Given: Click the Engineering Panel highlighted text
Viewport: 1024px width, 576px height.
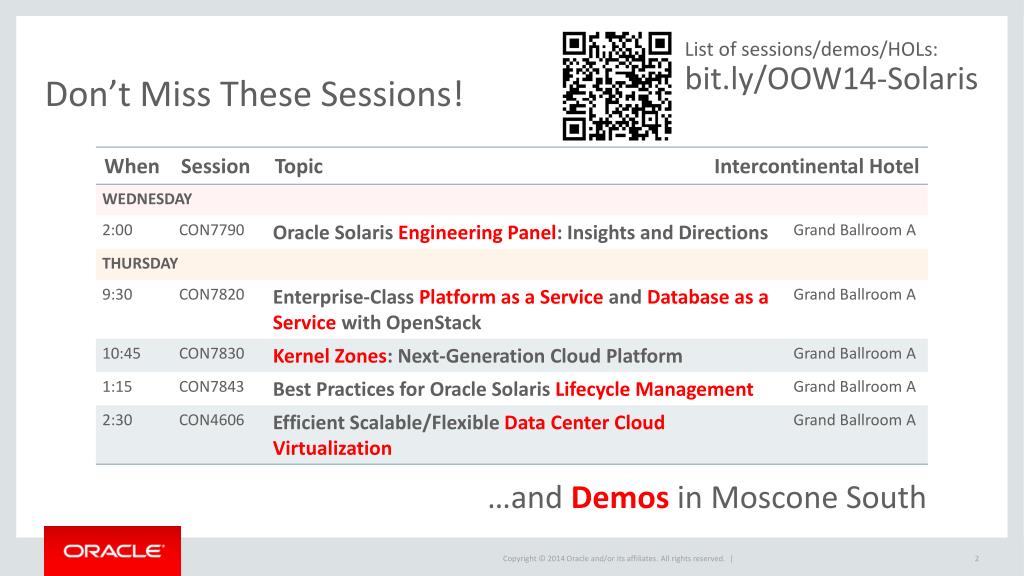Looking at the screenshot, I should pyautogui.click(x=477, y=233).
